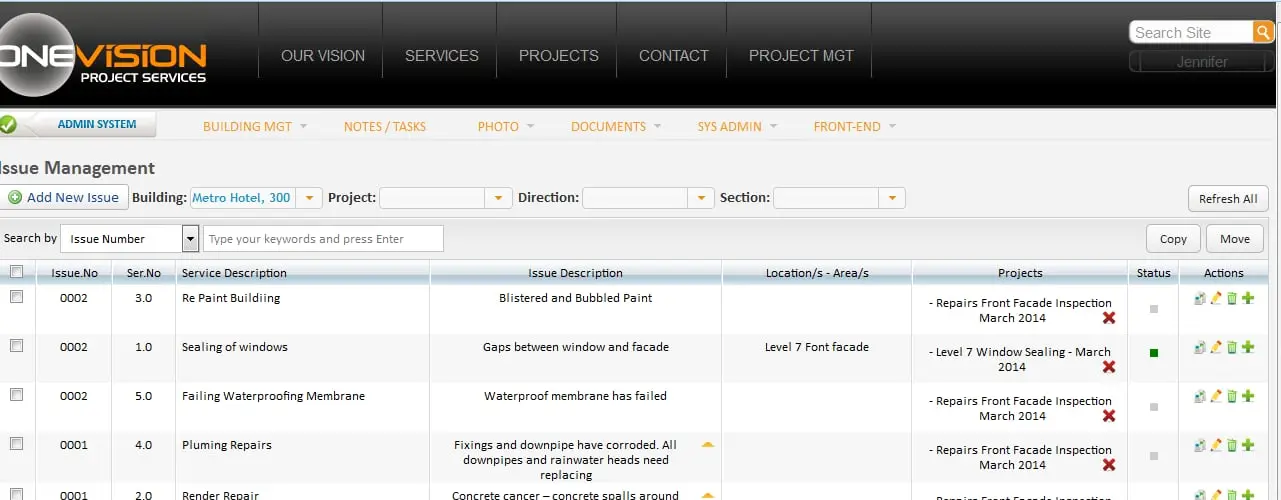The image size is (1281, 500).
Task: Delete Failing Waterproofing Membrane issue via trash icon
Action: pyautogui.click(x=1232, y=396)
